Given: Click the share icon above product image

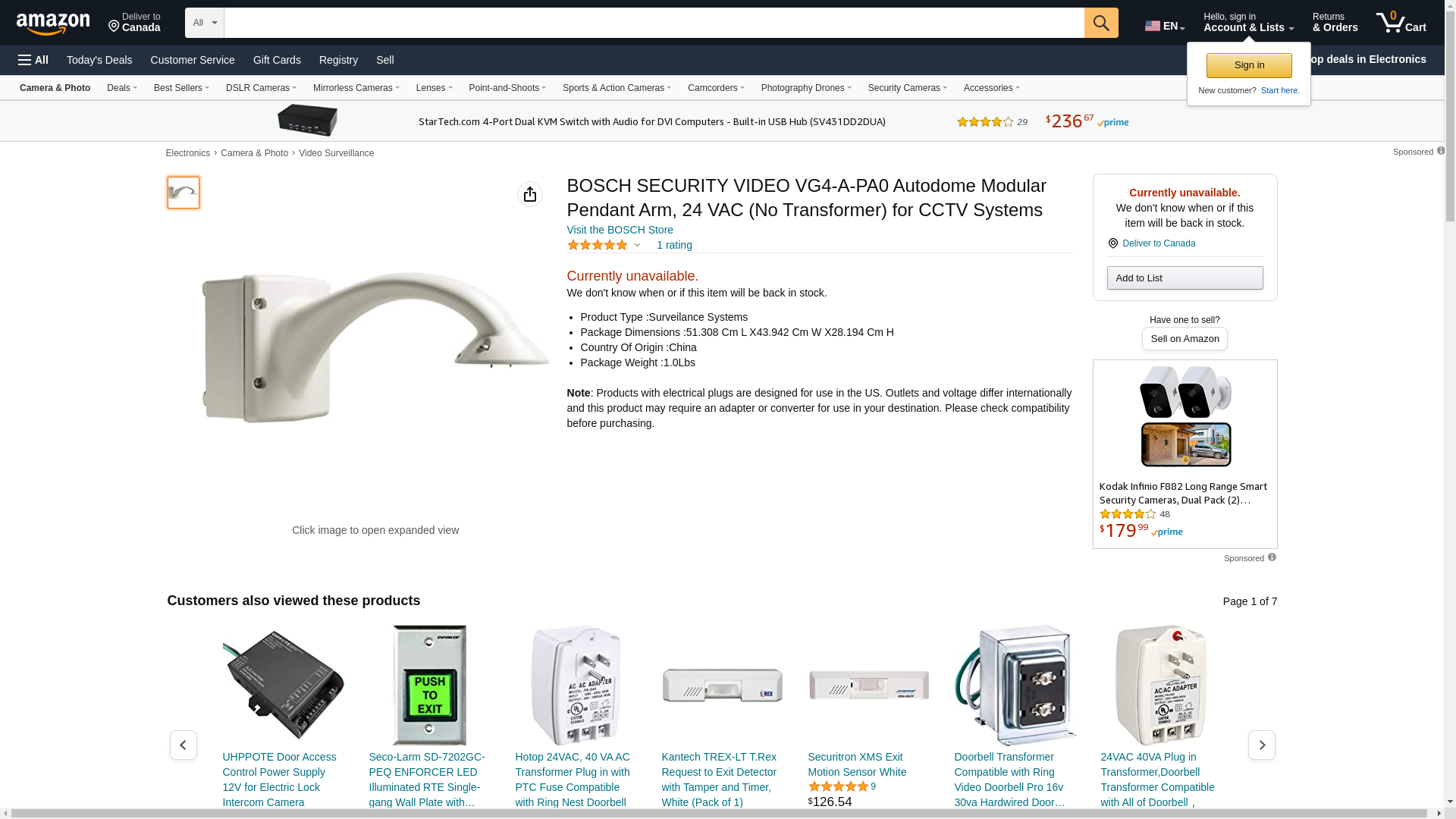Looking at the screenshot, I should click(x=530, y=194).
